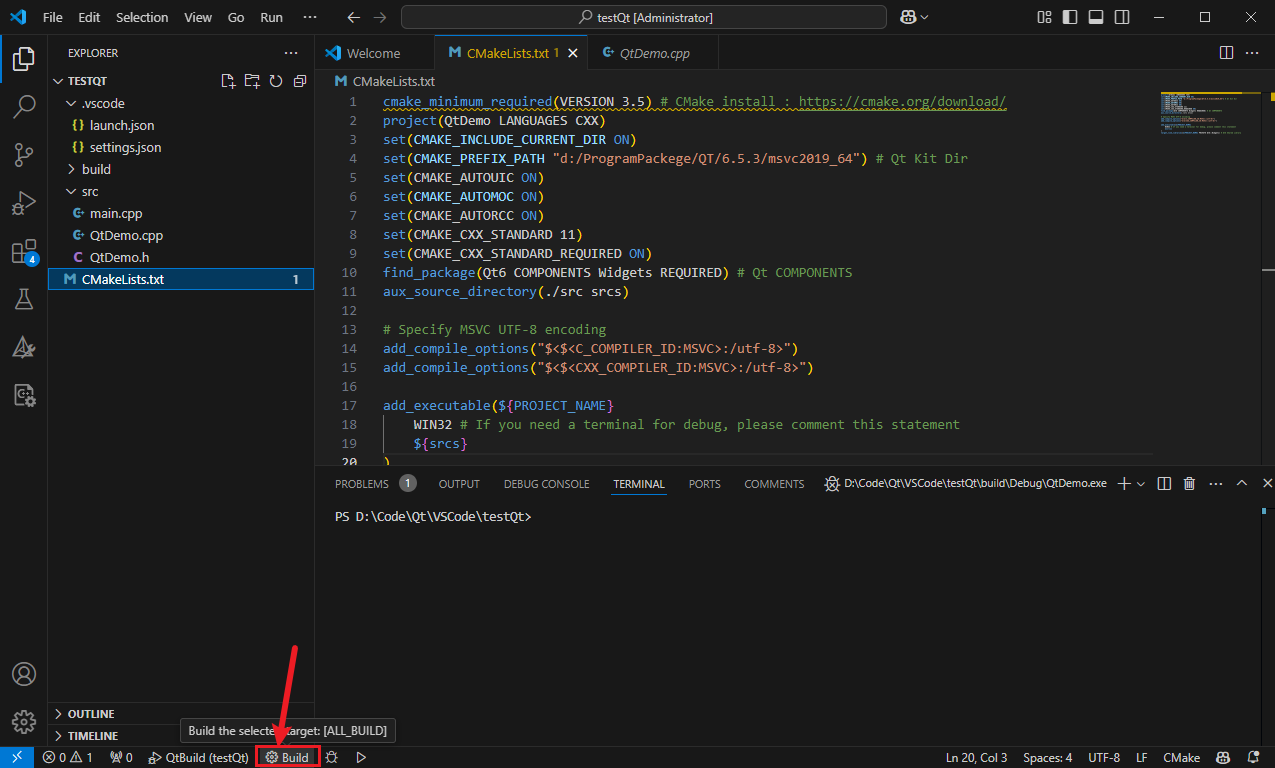Open the Selection menu
Image resolution: width=1275 pixels, height=768 pixels.
pos(142,17)
